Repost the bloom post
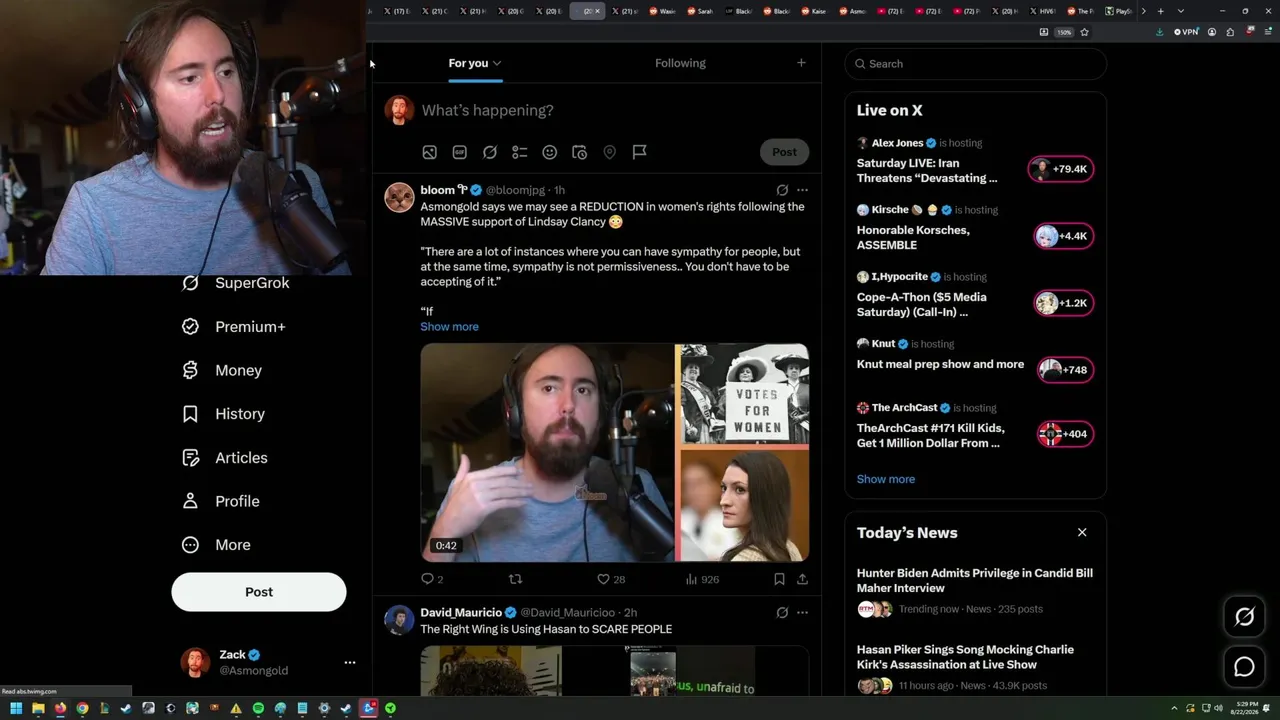The image size is (1280, 720). (x=516, y=579)
